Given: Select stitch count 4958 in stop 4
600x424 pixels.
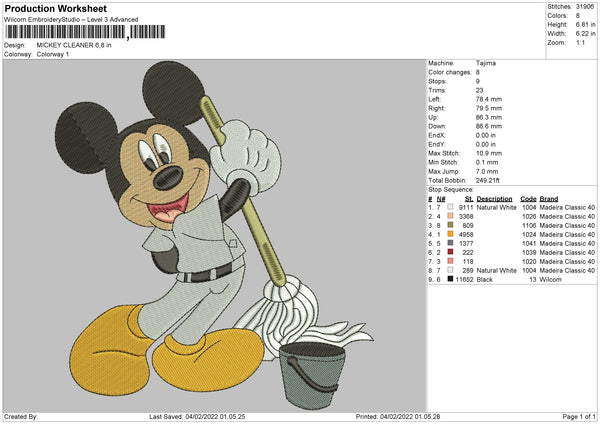Looking at the screenshot, I should tap(466, 234).
